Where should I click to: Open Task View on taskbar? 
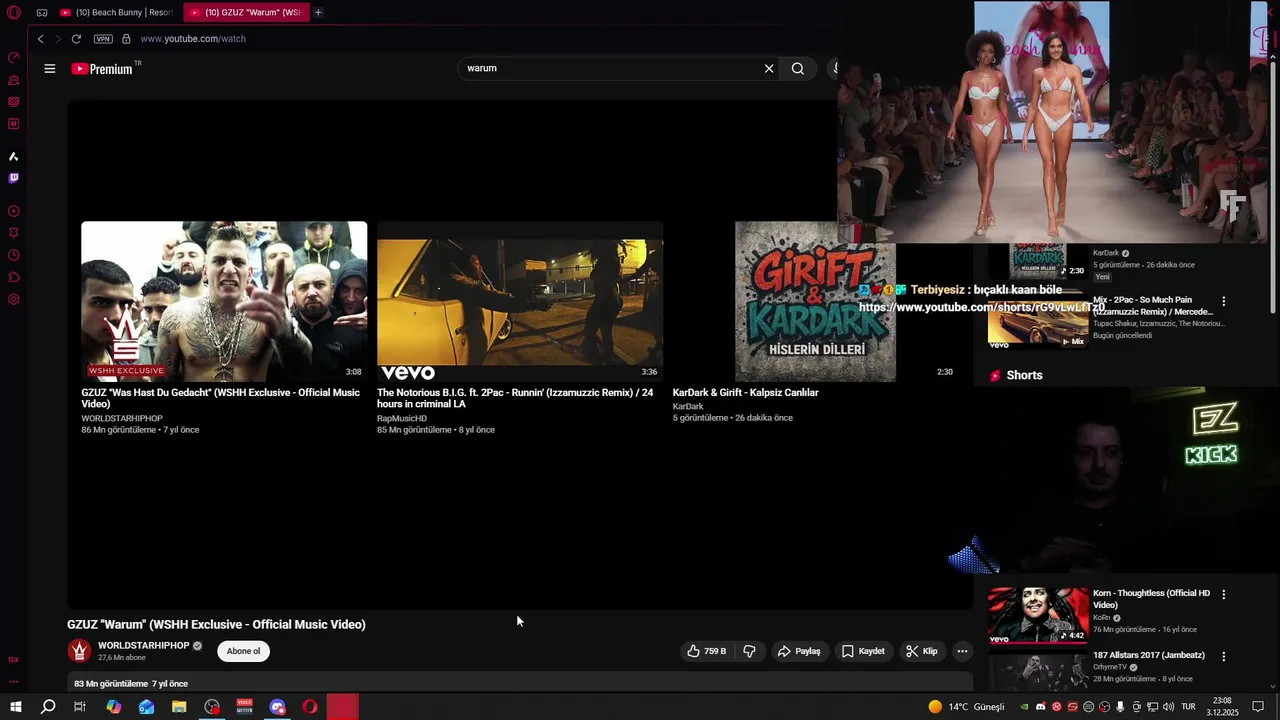point(80,707)
